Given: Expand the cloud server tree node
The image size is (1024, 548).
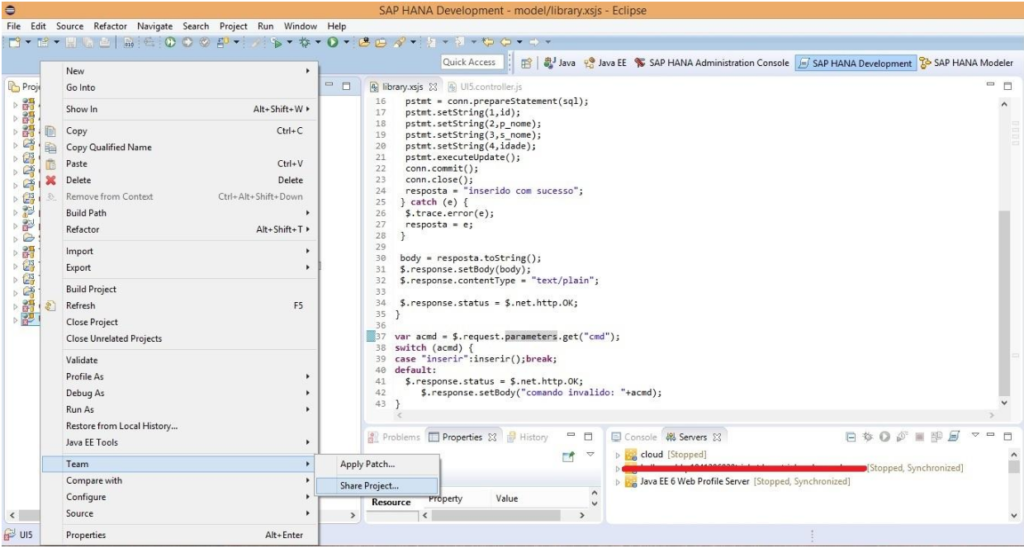Looking at the screenshot, I should 618,454.
